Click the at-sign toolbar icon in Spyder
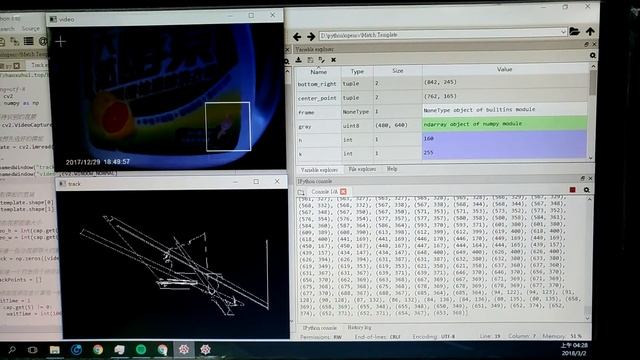The width and height of the screenshot is (640, 360). (x=42, y=41)
